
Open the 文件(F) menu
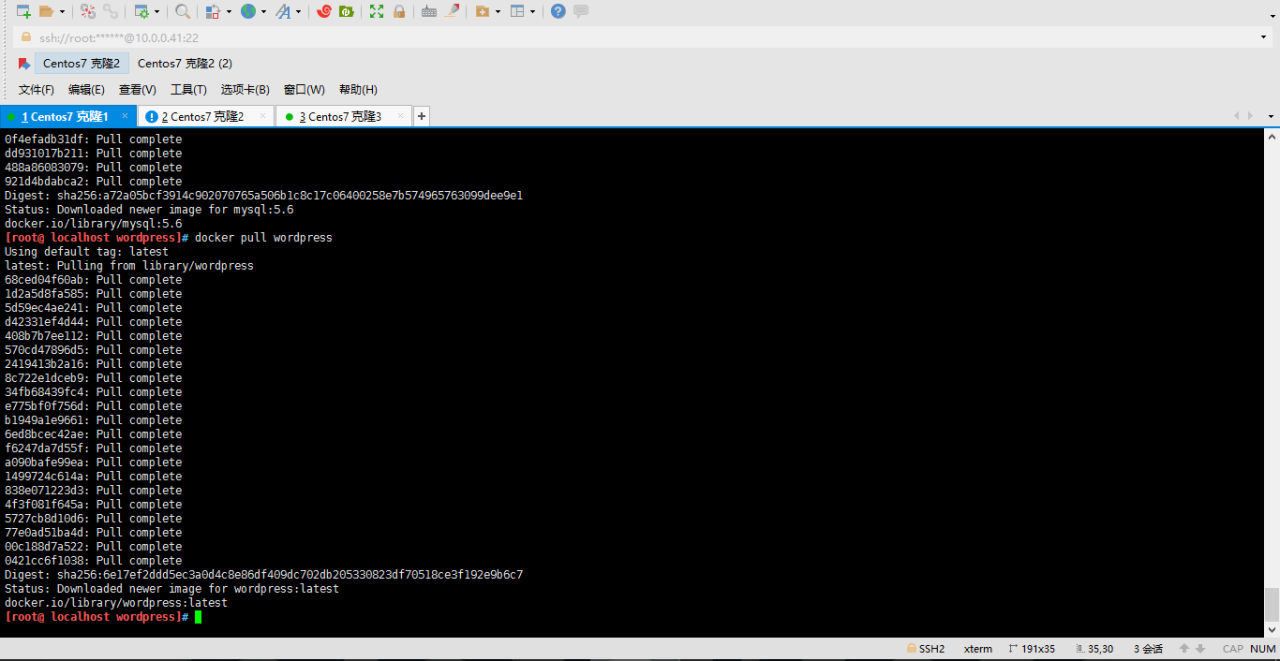tap(36, 90)
